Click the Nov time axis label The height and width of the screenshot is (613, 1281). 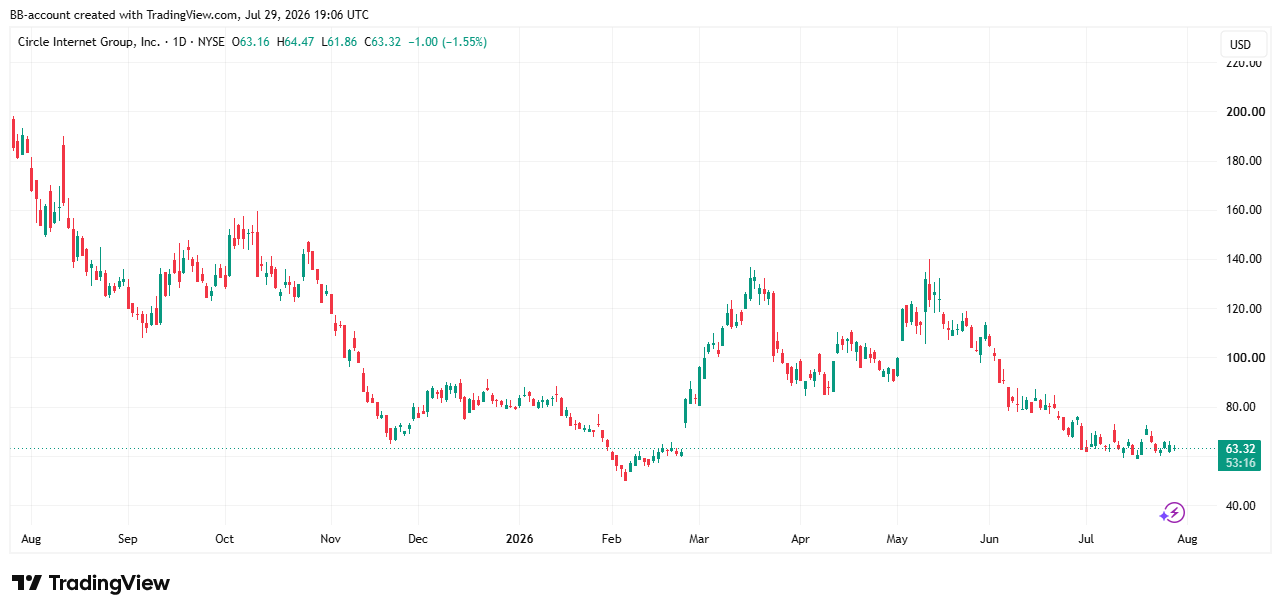point(331,539)
